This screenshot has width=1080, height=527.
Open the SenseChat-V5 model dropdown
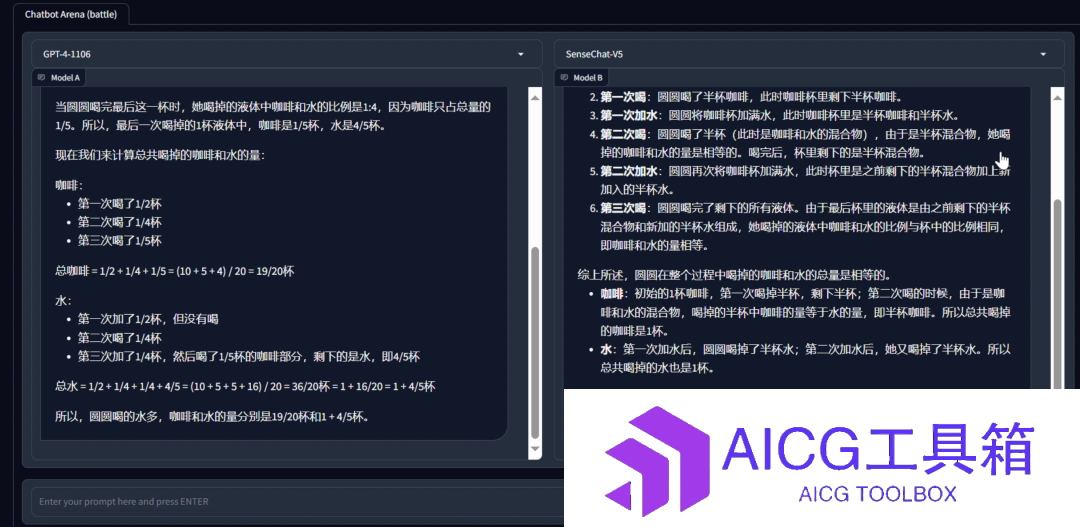coord(810,54)
